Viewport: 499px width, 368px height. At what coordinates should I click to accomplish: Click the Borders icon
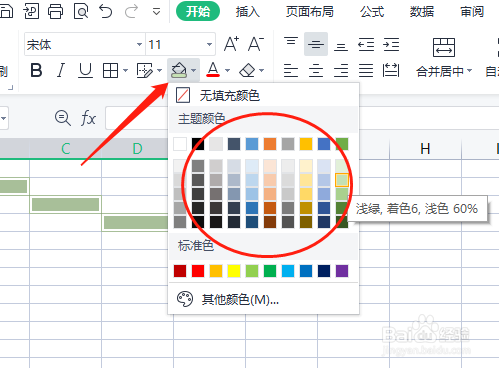point(110,70)
